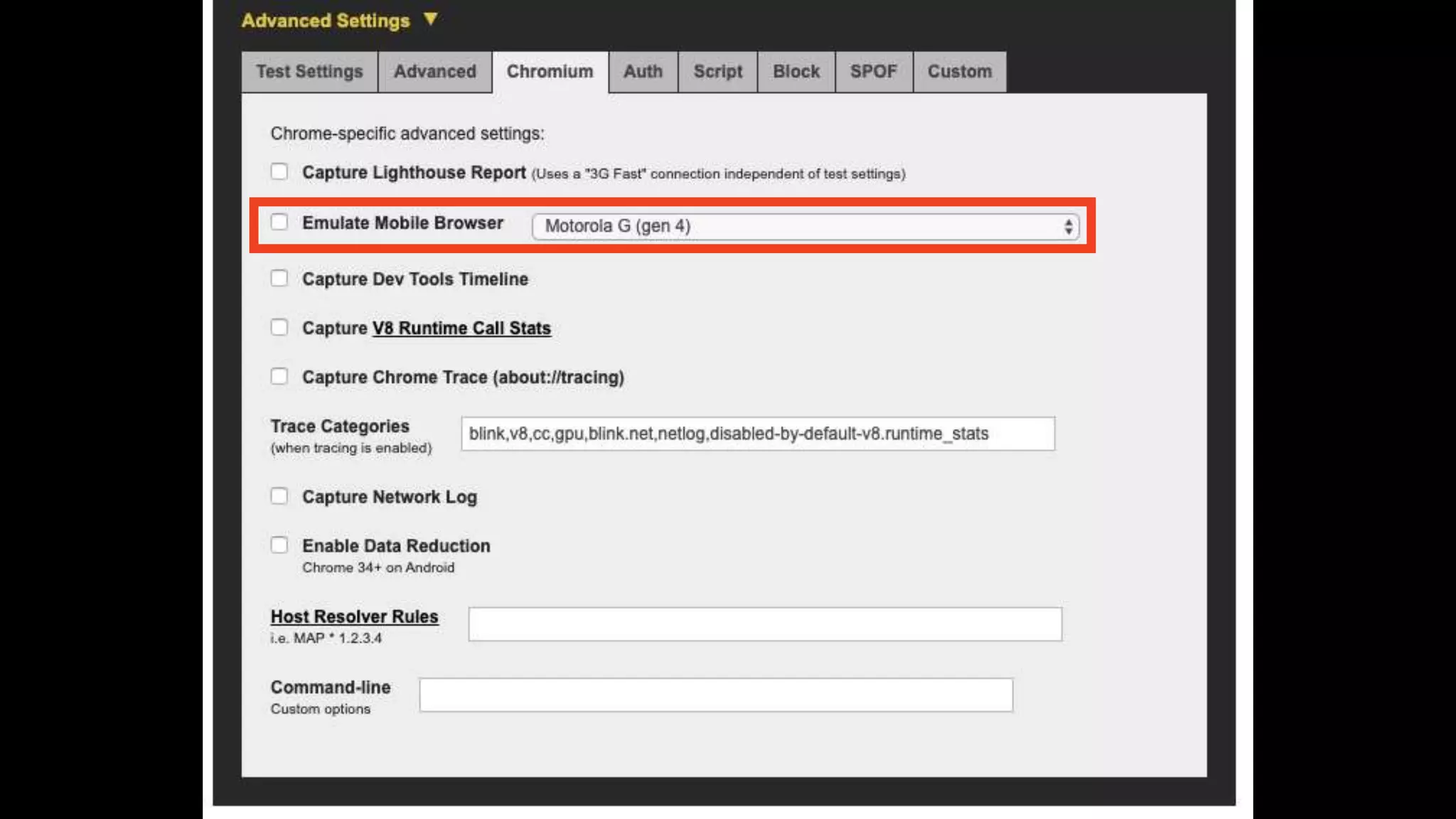The width and height of the screenshot is (1456, 819).
Task: Tick the Capture V8 Runtime Call Stats checkbox
Action: coord(279,327)
